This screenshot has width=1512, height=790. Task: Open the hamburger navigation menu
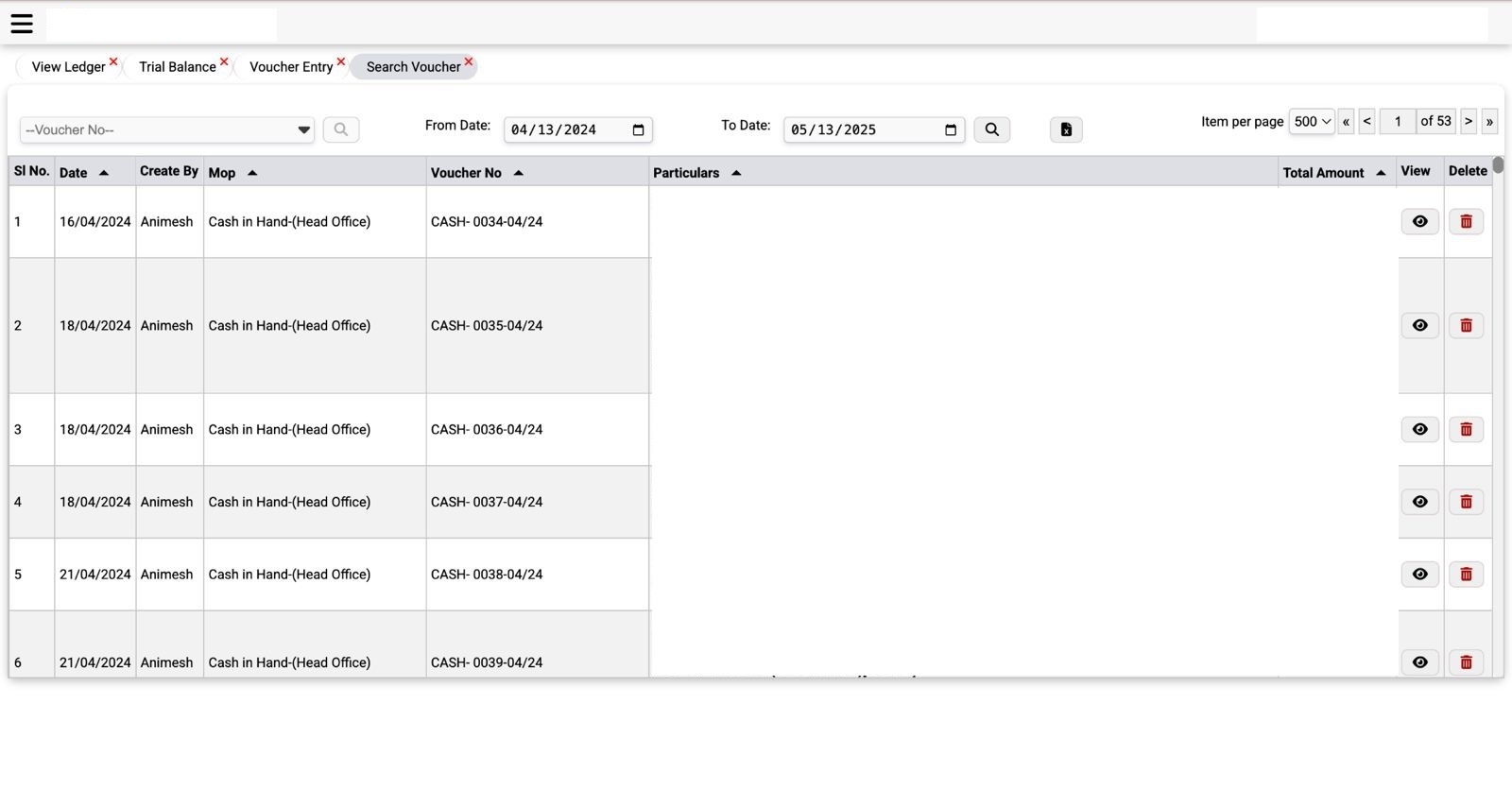click(22, 24)
